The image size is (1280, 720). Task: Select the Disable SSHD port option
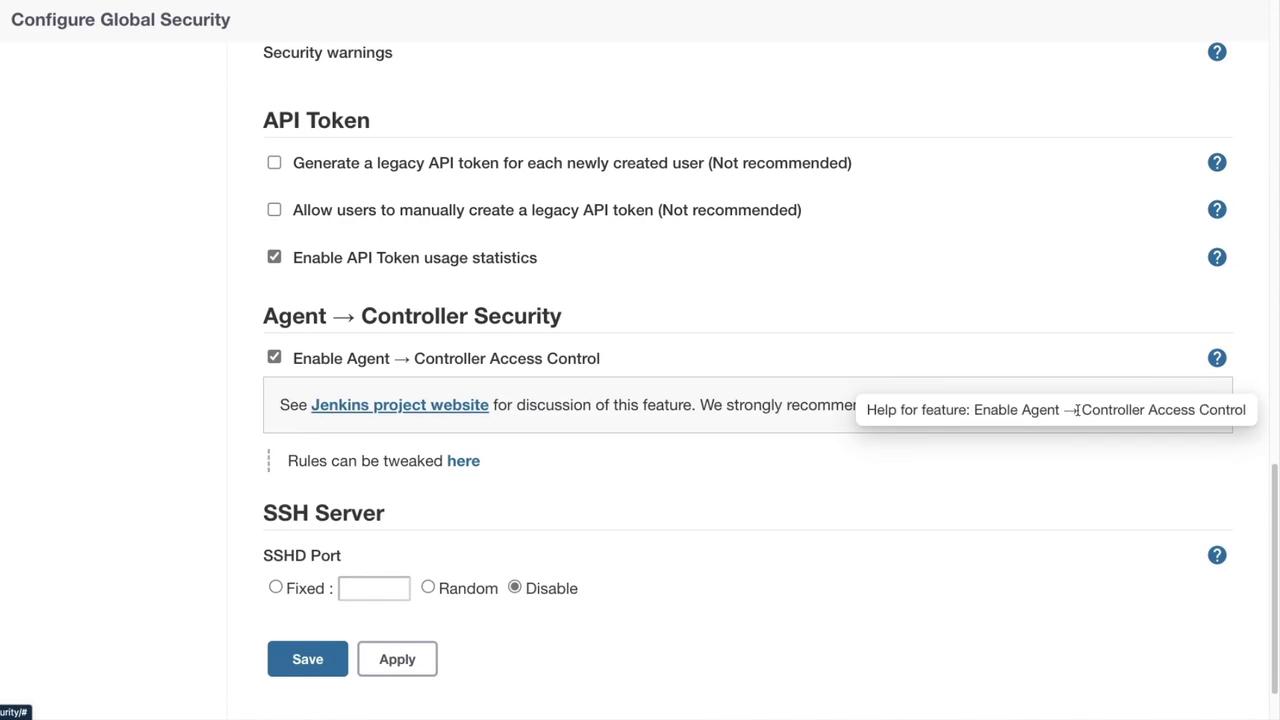pos(515,587)
